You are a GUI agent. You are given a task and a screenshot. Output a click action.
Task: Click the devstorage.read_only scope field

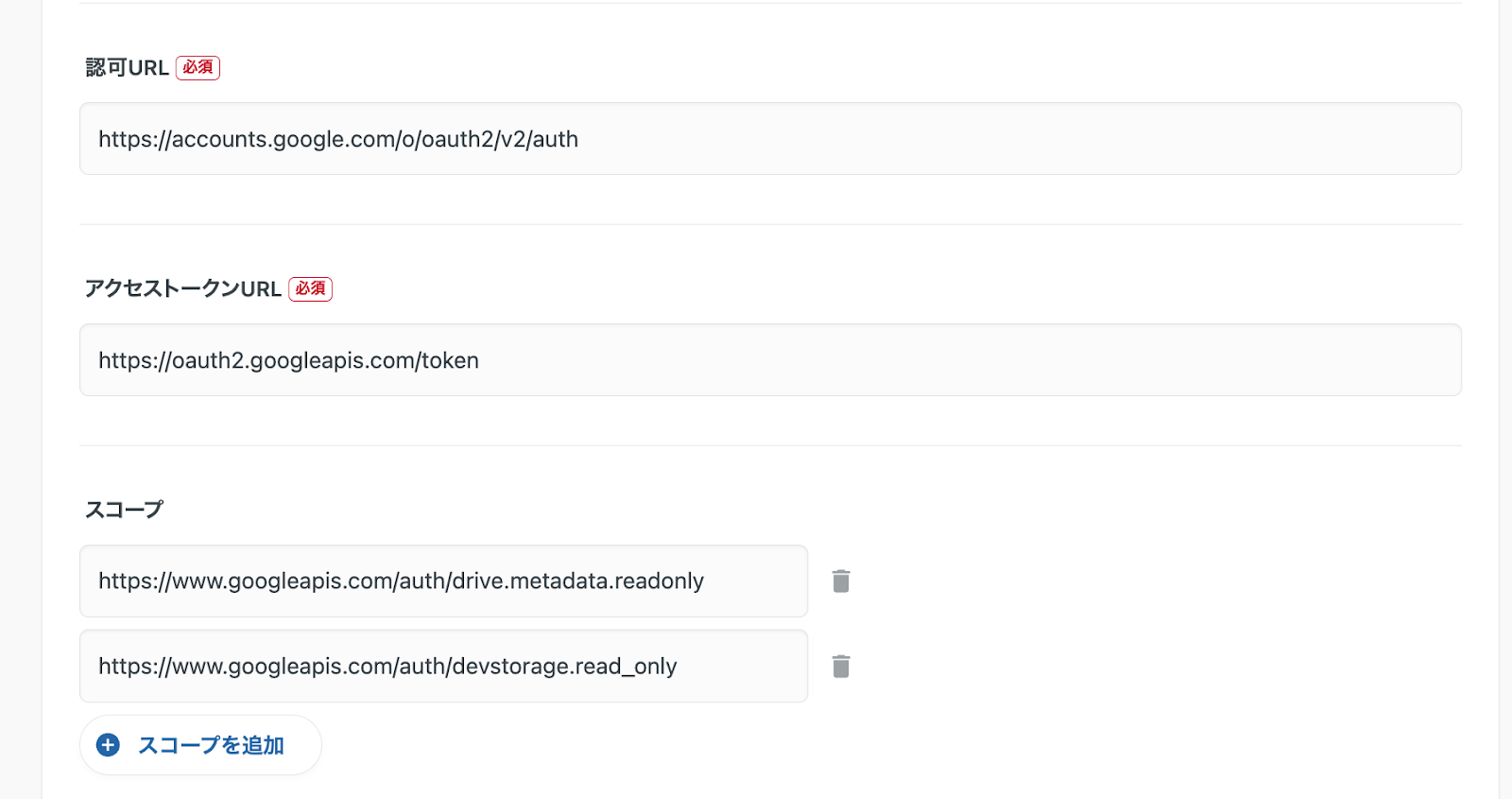point(443,667)
